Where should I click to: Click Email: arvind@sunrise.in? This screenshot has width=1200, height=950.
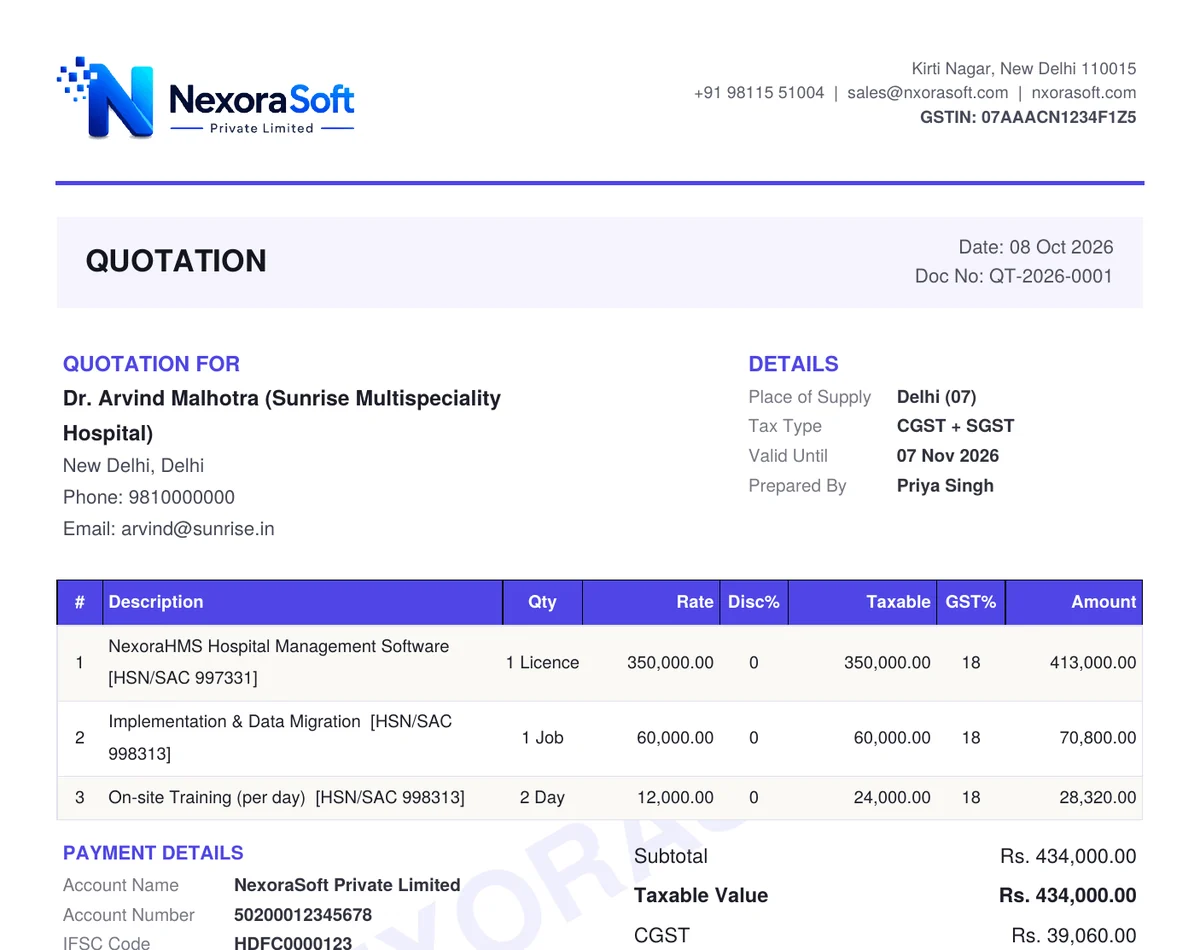click(x=168, y=529)
